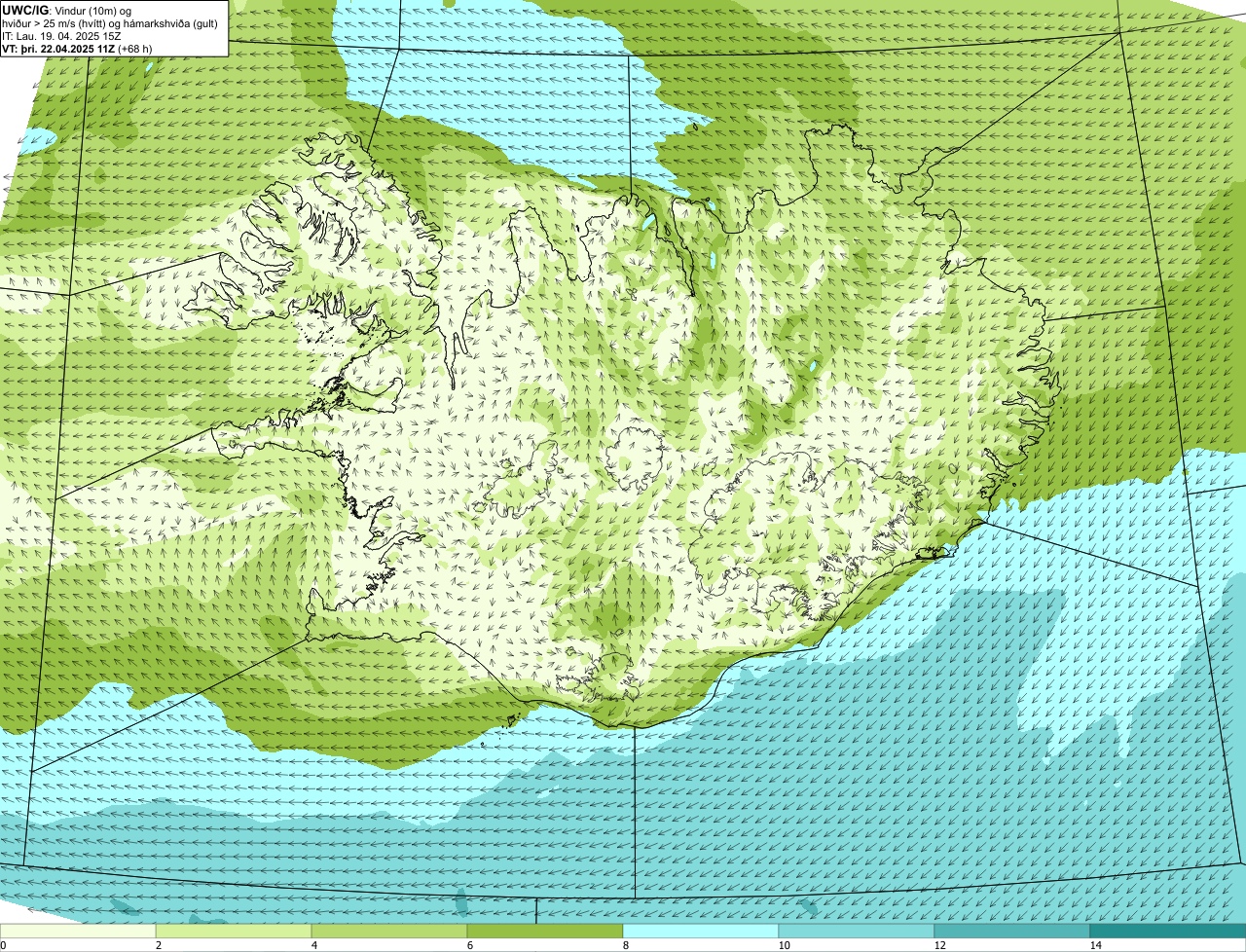Click the dark teal legend segment above 14

click(1168, 931)
